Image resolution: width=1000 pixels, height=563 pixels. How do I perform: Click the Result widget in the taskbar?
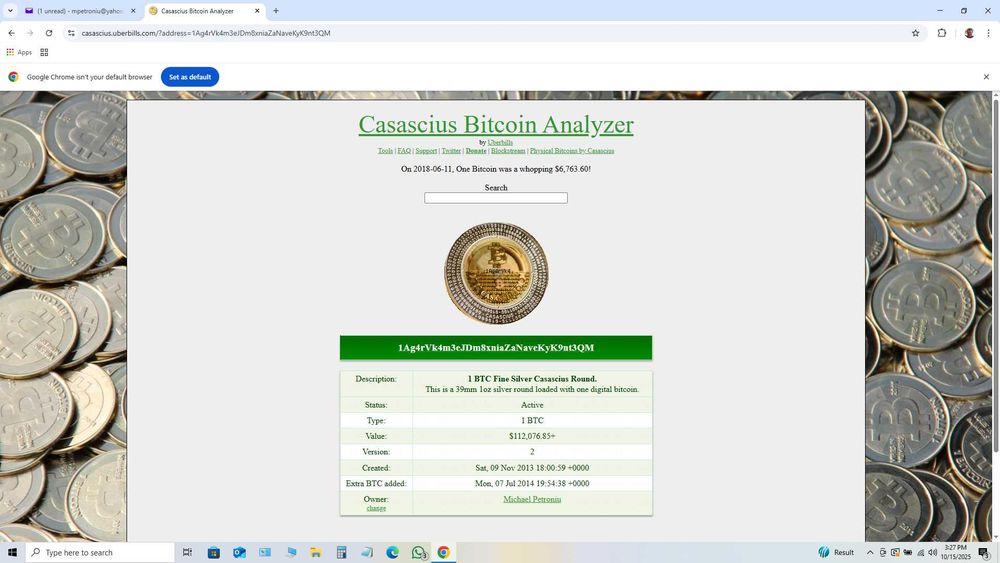pos(836,552)
